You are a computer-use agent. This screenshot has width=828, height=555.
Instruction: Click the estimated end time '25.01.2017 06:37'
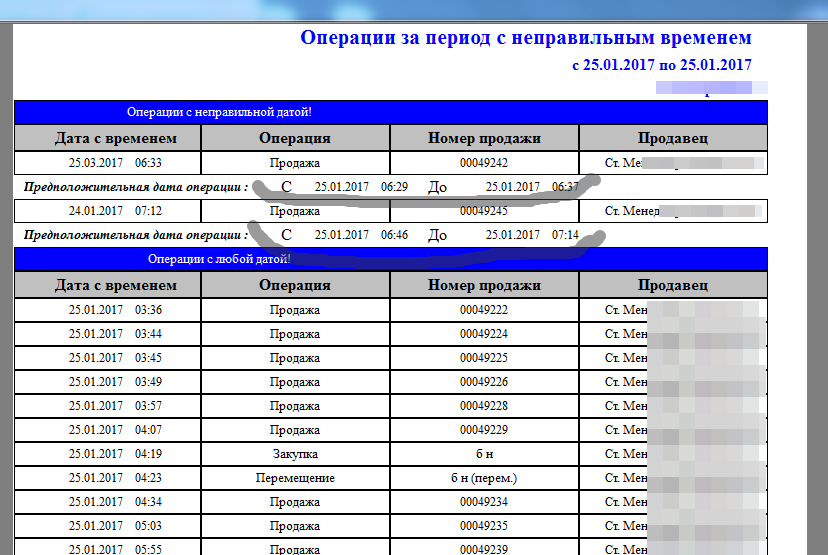coord(532,187)
